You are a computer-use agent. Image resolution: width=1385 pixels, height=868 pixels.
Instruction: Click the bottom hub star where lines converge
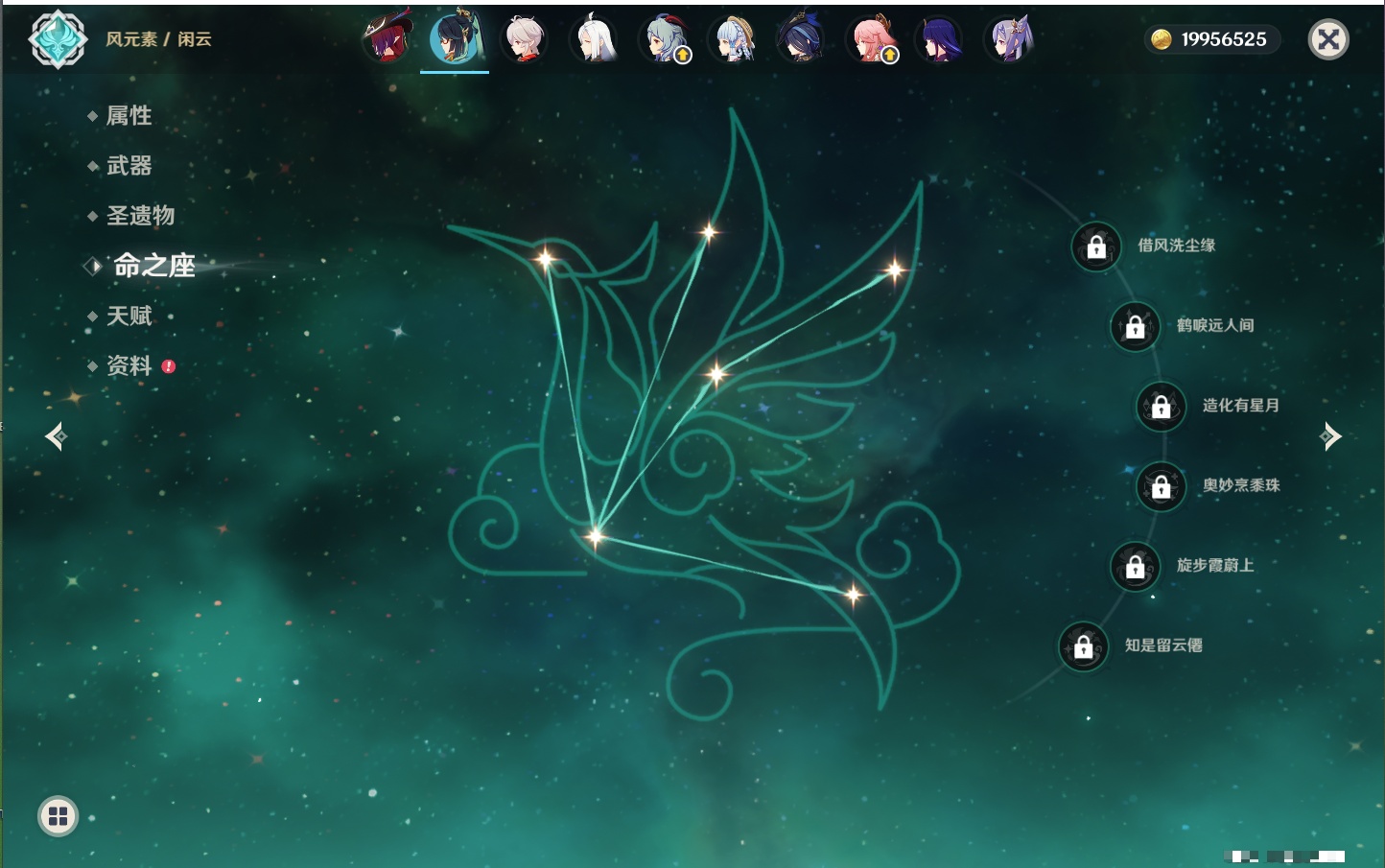(x=595, y=535)
